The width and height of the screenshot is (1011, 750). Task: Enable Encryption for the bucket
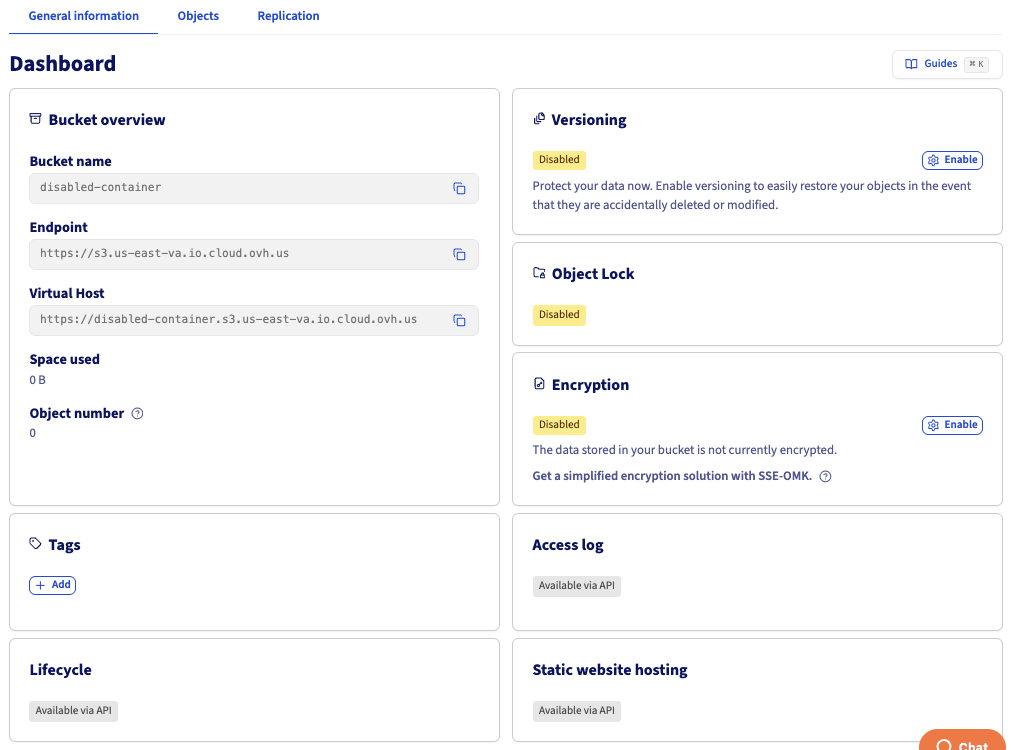tap(952, 425)
